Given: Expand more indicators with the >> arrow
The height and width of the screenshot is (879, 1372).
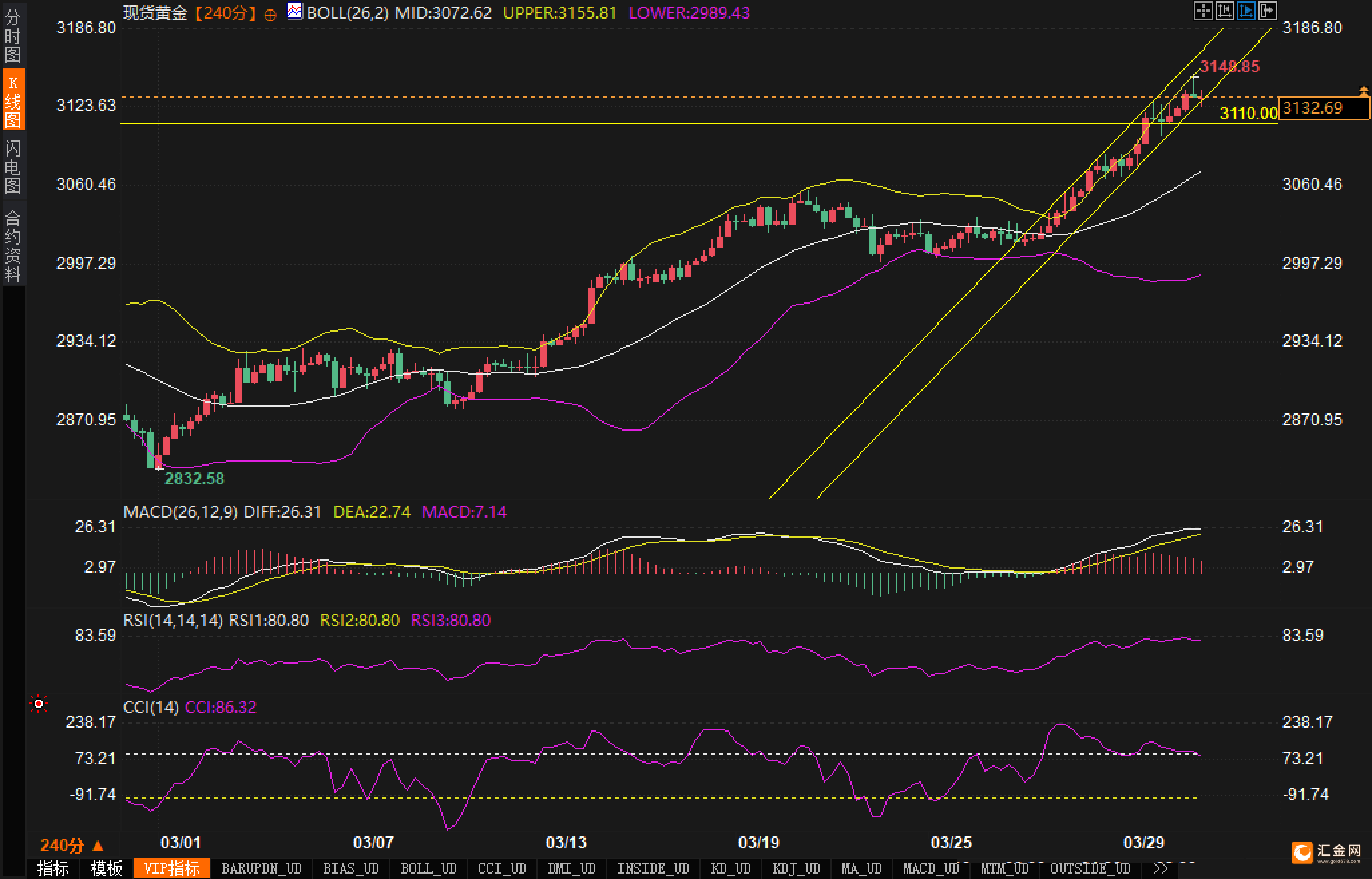Looking at the screenshot, I should point(1161,868).
